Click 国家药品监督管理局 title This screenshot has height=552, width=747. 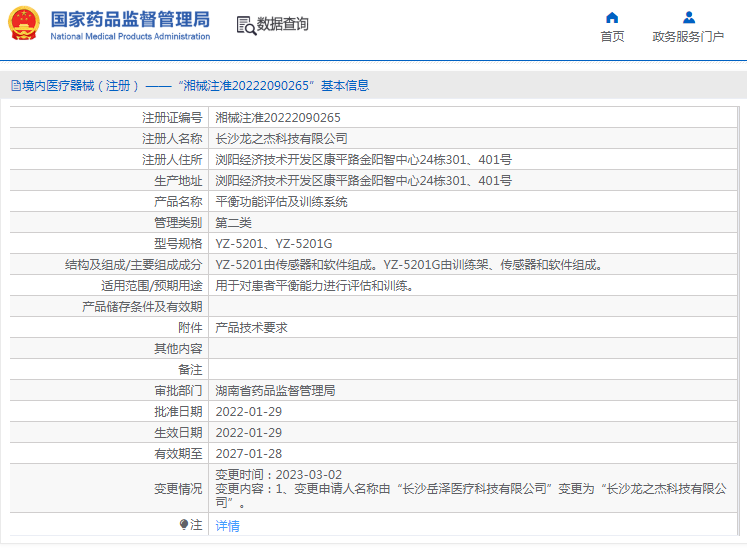tap(130, 20)
